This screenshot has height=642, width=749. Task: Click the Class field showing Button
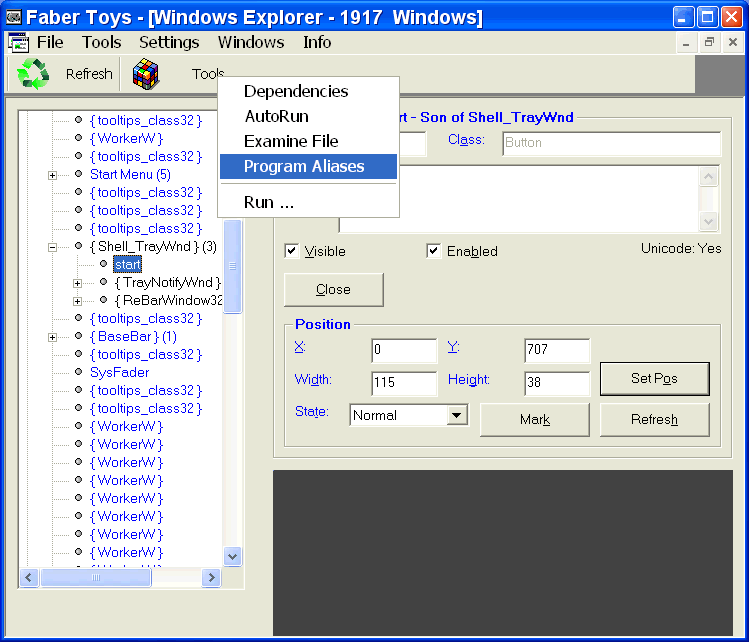coord(611,143)
